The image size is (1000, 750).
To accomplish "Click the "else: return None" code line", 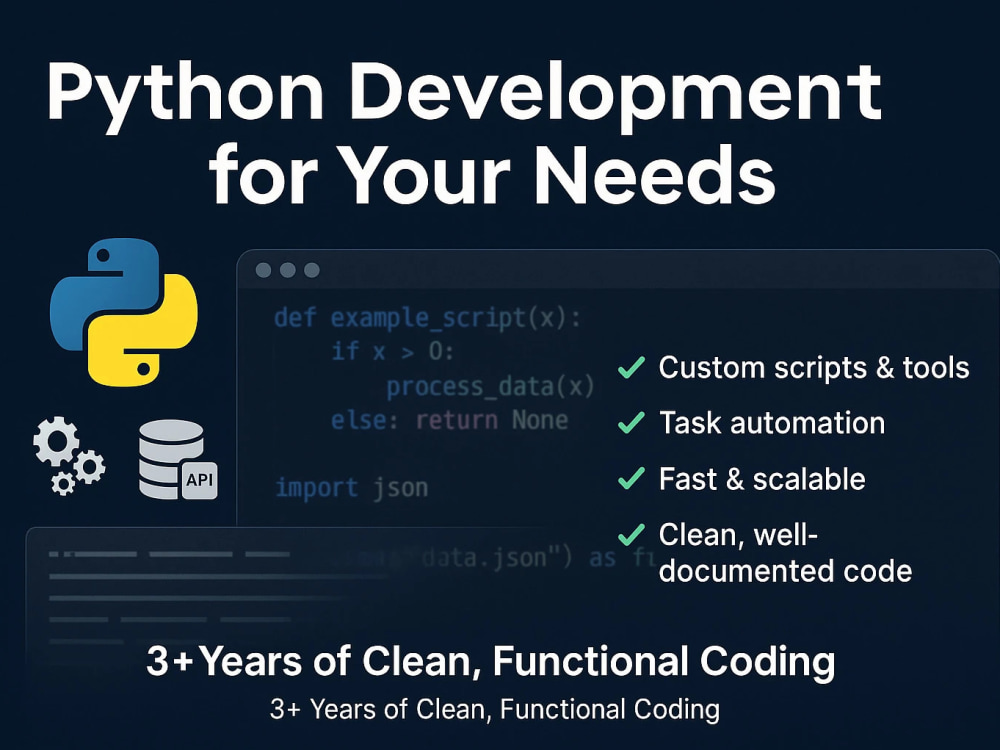I will (x=450, y=420).
